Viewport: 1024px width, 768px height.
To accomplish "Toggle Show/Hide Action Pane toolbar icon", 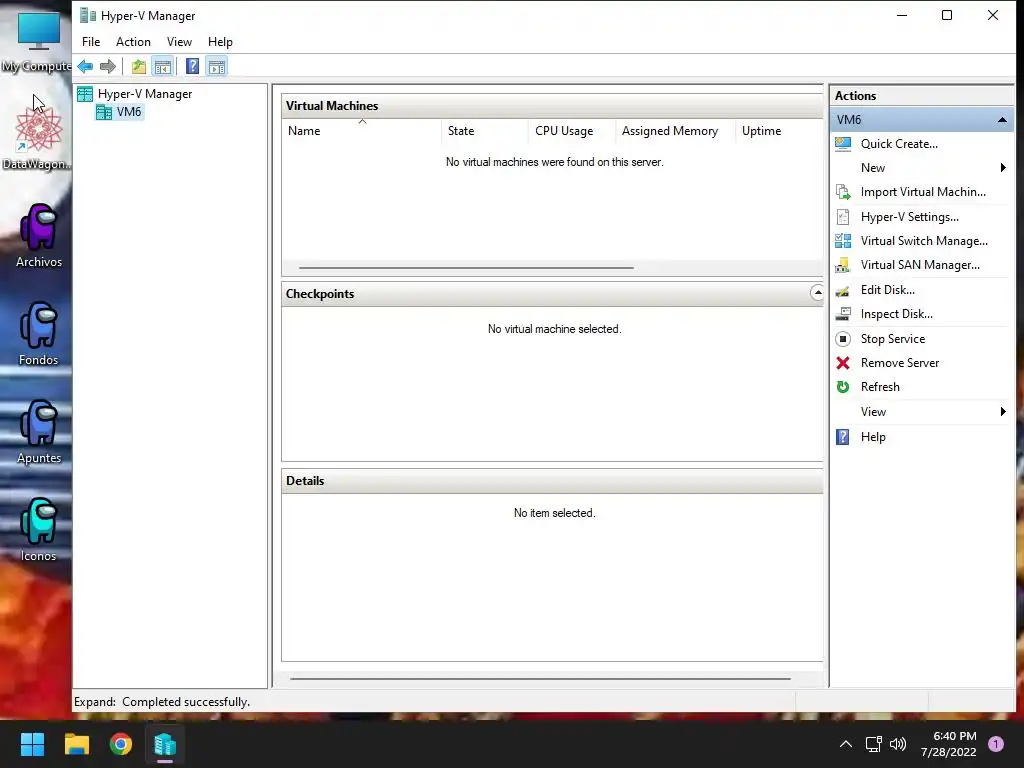I will [x=217, y=66].
